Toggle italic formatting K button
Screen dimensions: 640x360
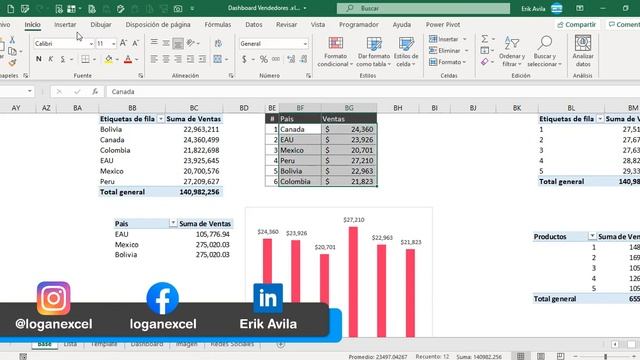tap(51, 59)
